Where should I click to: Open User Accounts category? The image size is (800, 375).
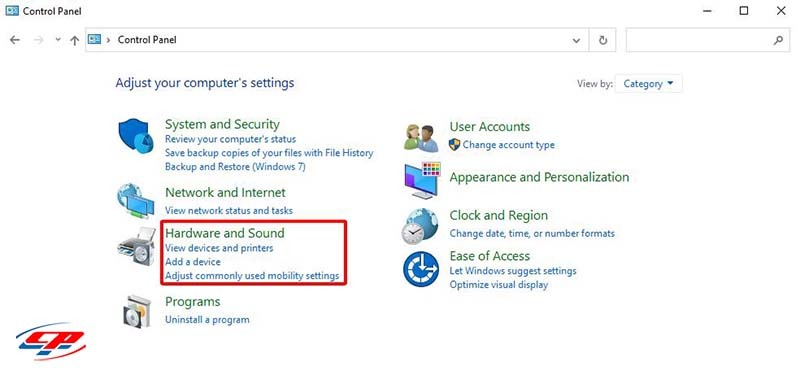tap(490, 127)
